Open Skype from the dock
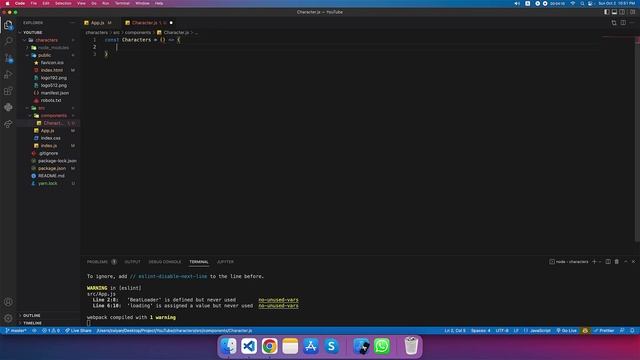 point(331,347)
